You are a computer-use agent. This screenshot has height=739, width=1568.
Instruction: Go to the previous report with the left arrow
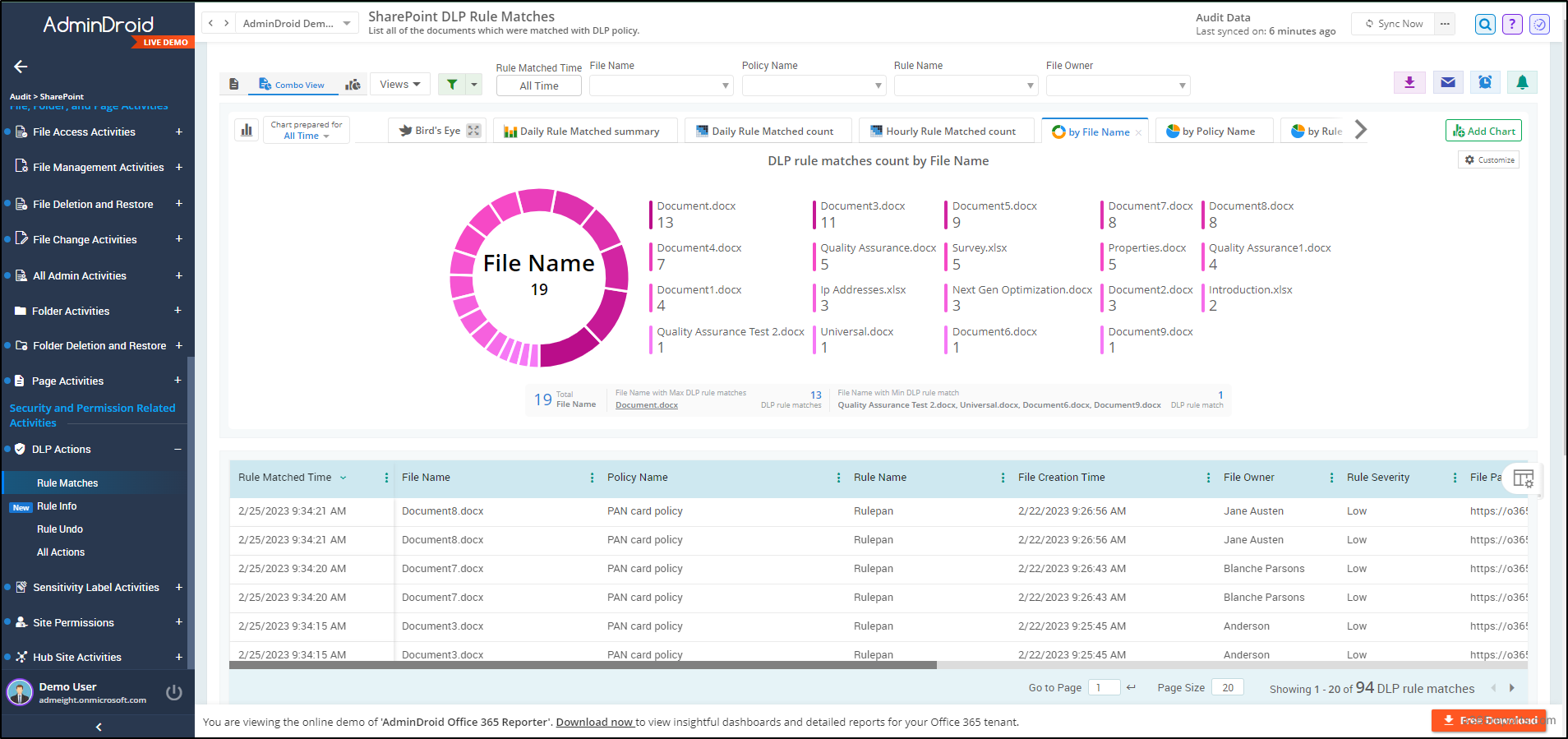[x=211, y=23]
